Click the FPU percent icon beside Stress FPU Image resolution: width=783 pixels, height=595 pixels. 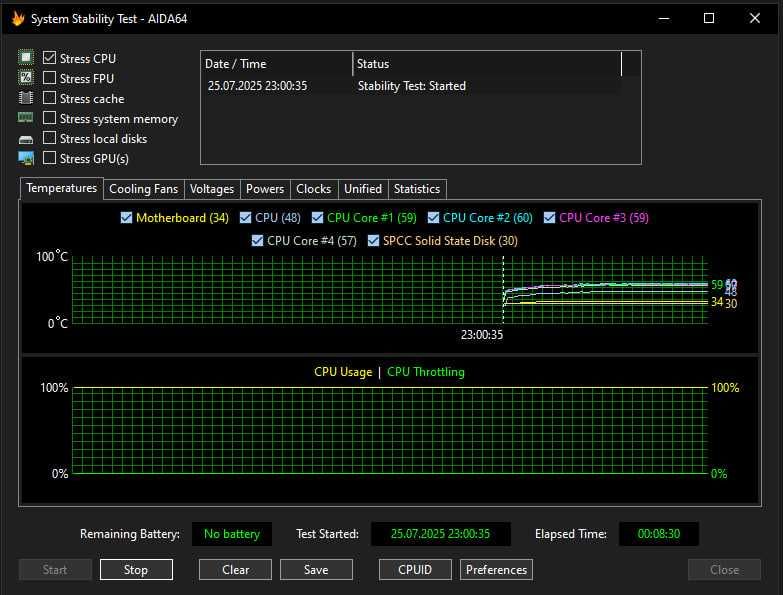pos(26,78)
